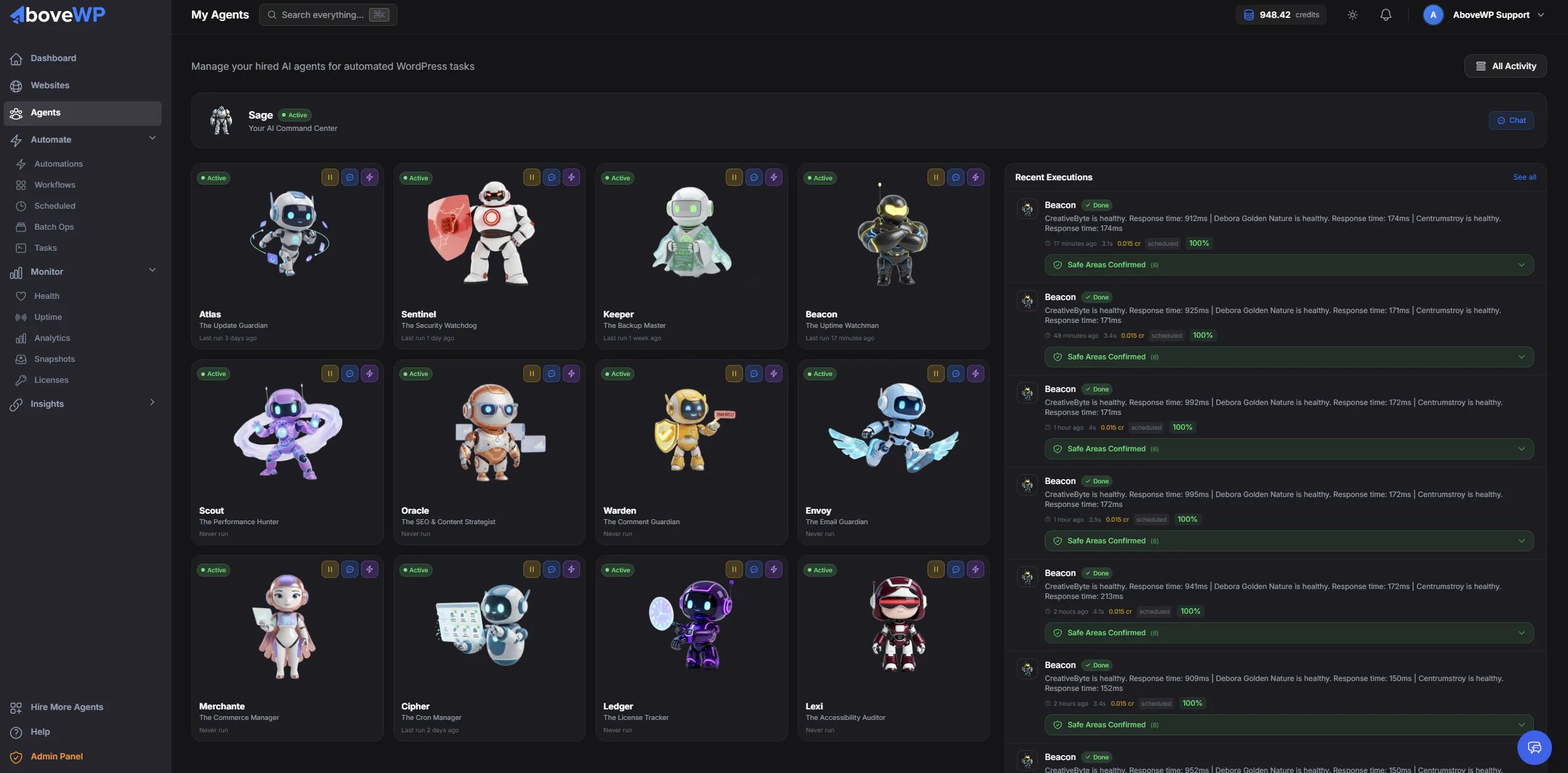
Task: Expand Safe Areas Confirmed for 3.4s 2 hours ago run
Action: pos(1289,725)
